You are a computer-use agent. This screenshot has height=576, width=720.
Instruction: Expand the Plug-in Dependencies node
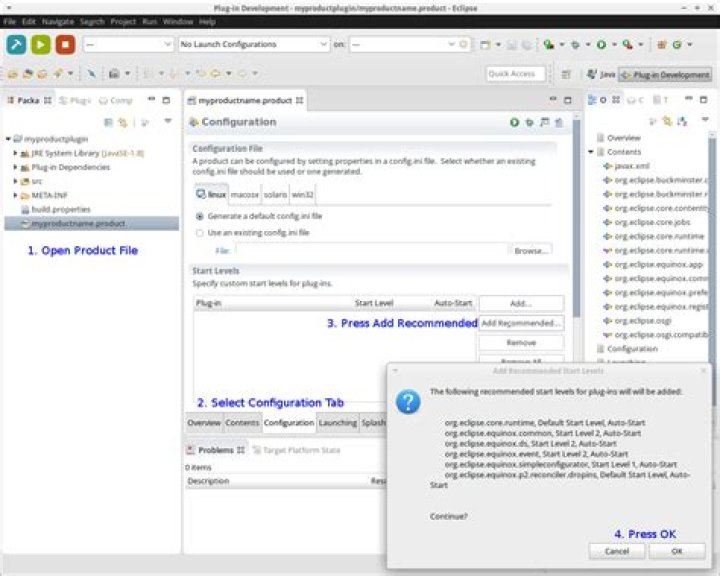coord(15,167)
